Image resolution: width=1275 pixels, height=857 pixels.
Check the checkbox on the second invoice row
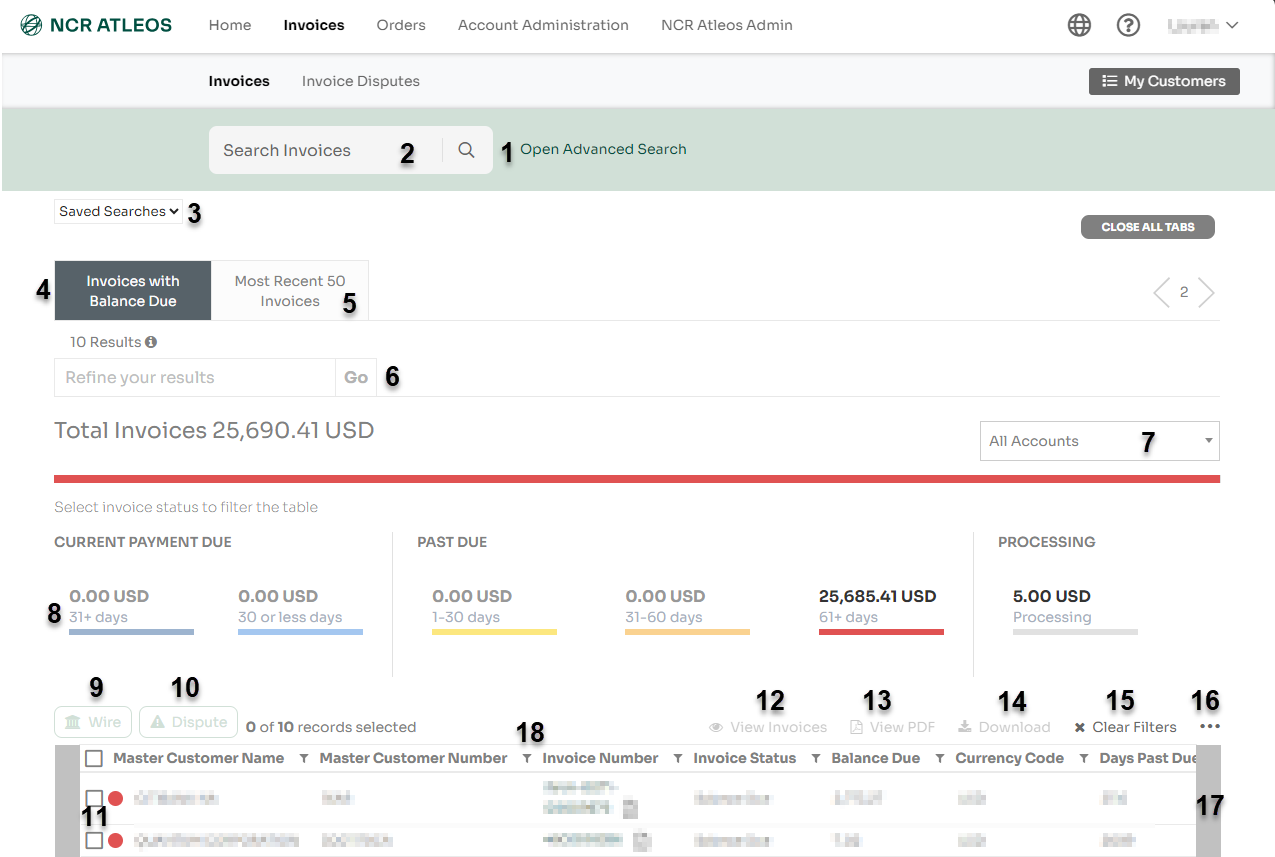(94, 840)
